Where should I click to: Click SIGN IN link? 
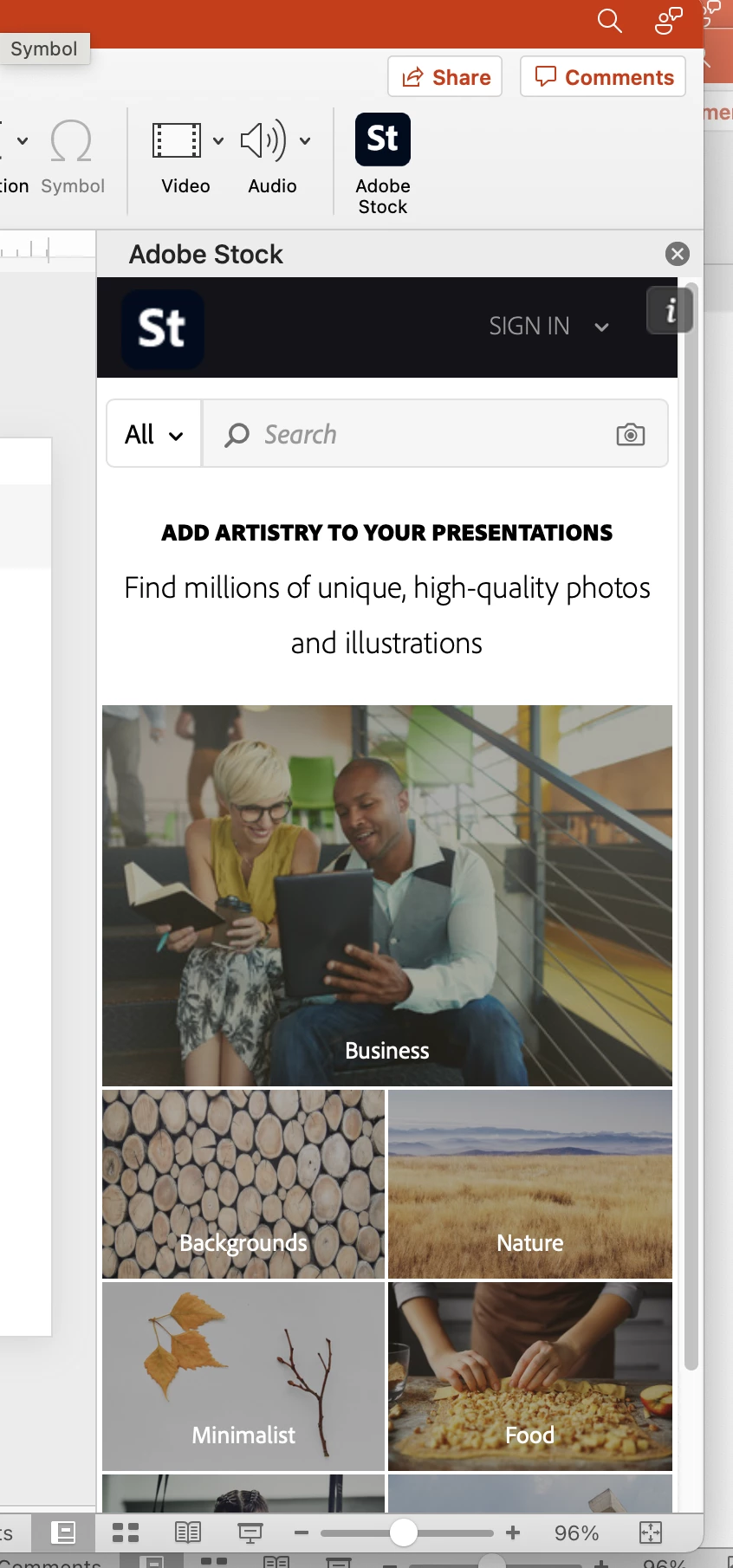pyautogui.click(x=529, y=327)
